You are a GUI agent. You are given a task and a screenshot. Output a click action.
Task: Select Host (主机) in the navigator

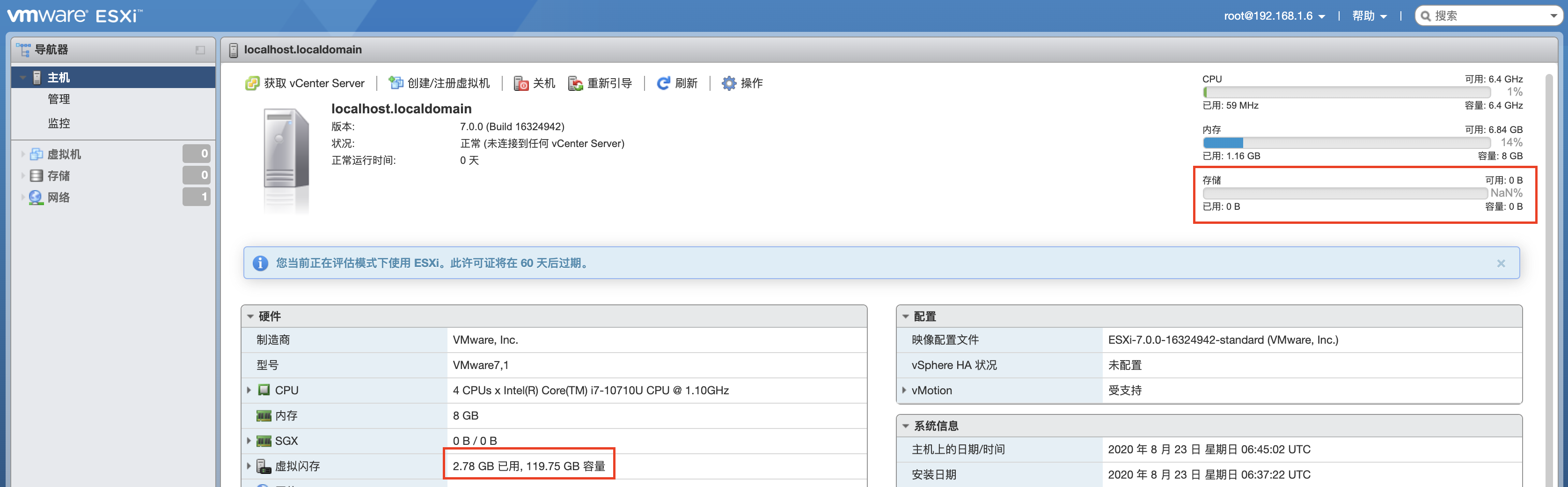point(113,77)
